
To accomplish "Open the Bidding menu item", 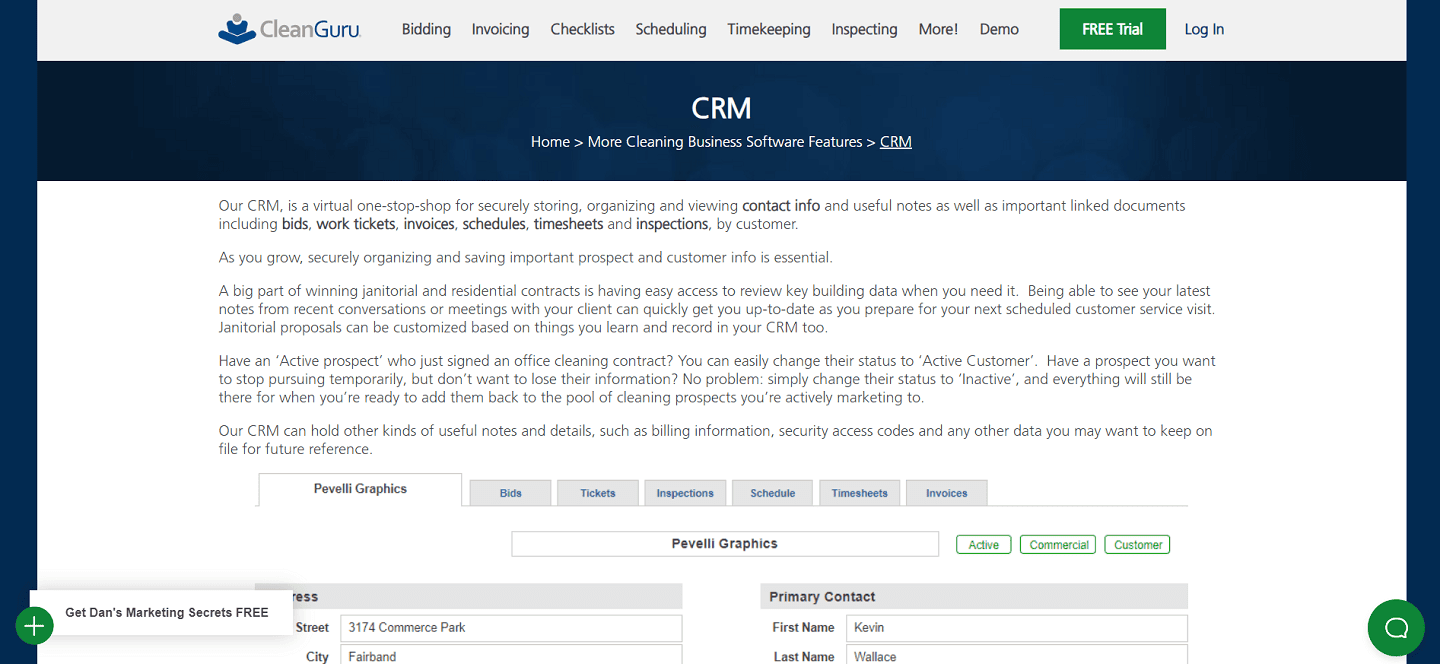I will click(426, 29).
